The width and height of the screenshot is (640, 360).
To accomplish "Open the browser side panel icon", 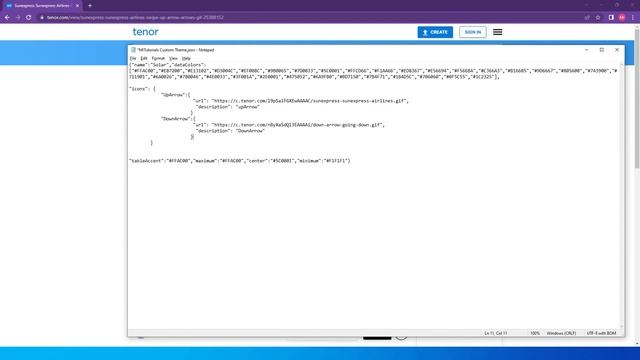I will click(x=611, y=18).
